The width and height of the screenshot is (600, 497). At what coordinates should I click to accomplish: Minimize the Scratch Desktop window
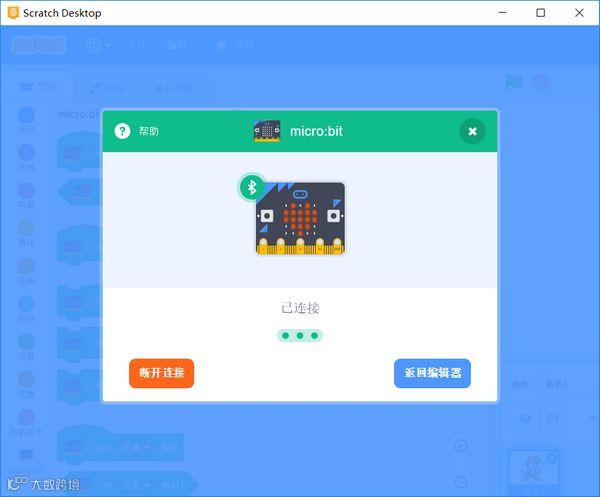(503, 13)
